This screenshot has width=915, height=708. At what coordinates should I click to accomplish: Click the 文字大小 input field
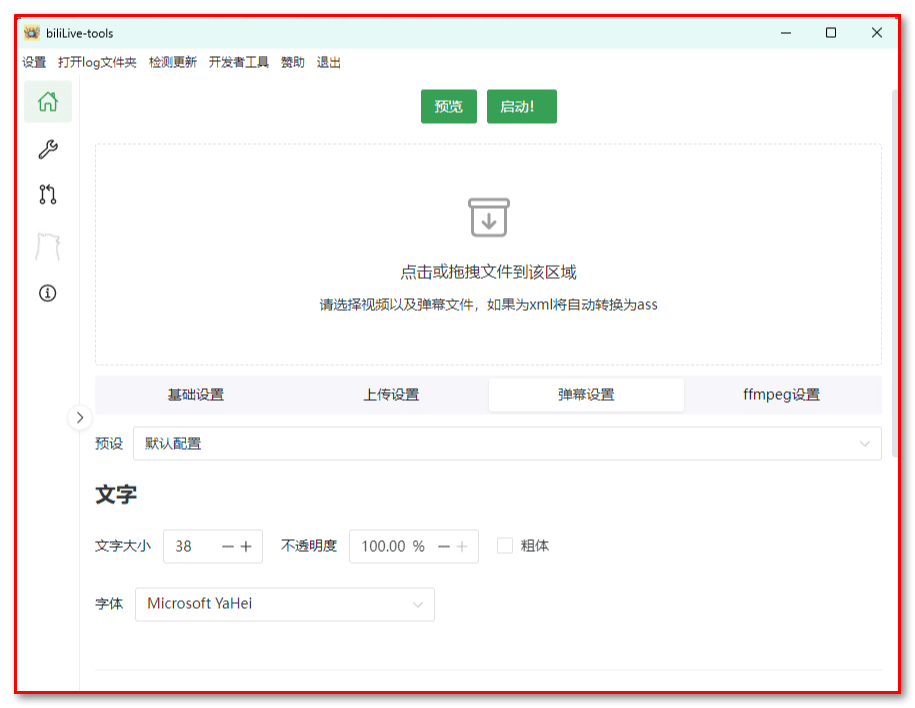[x=192, y=546]
